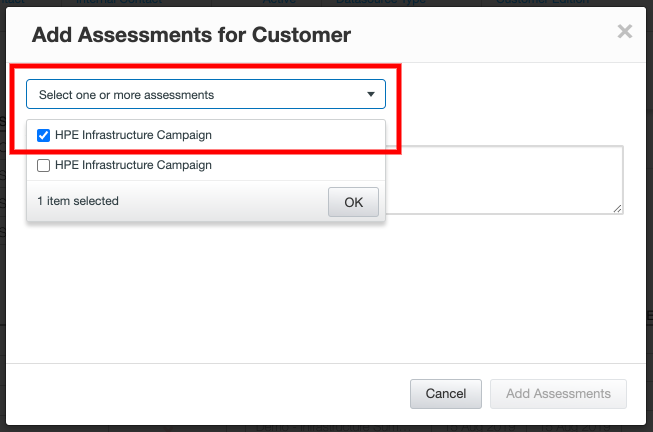Image resolution: width=653 pixels, height=432 pixels.
Task: Click the Active column header behind dialog
Action: (279, 3)
